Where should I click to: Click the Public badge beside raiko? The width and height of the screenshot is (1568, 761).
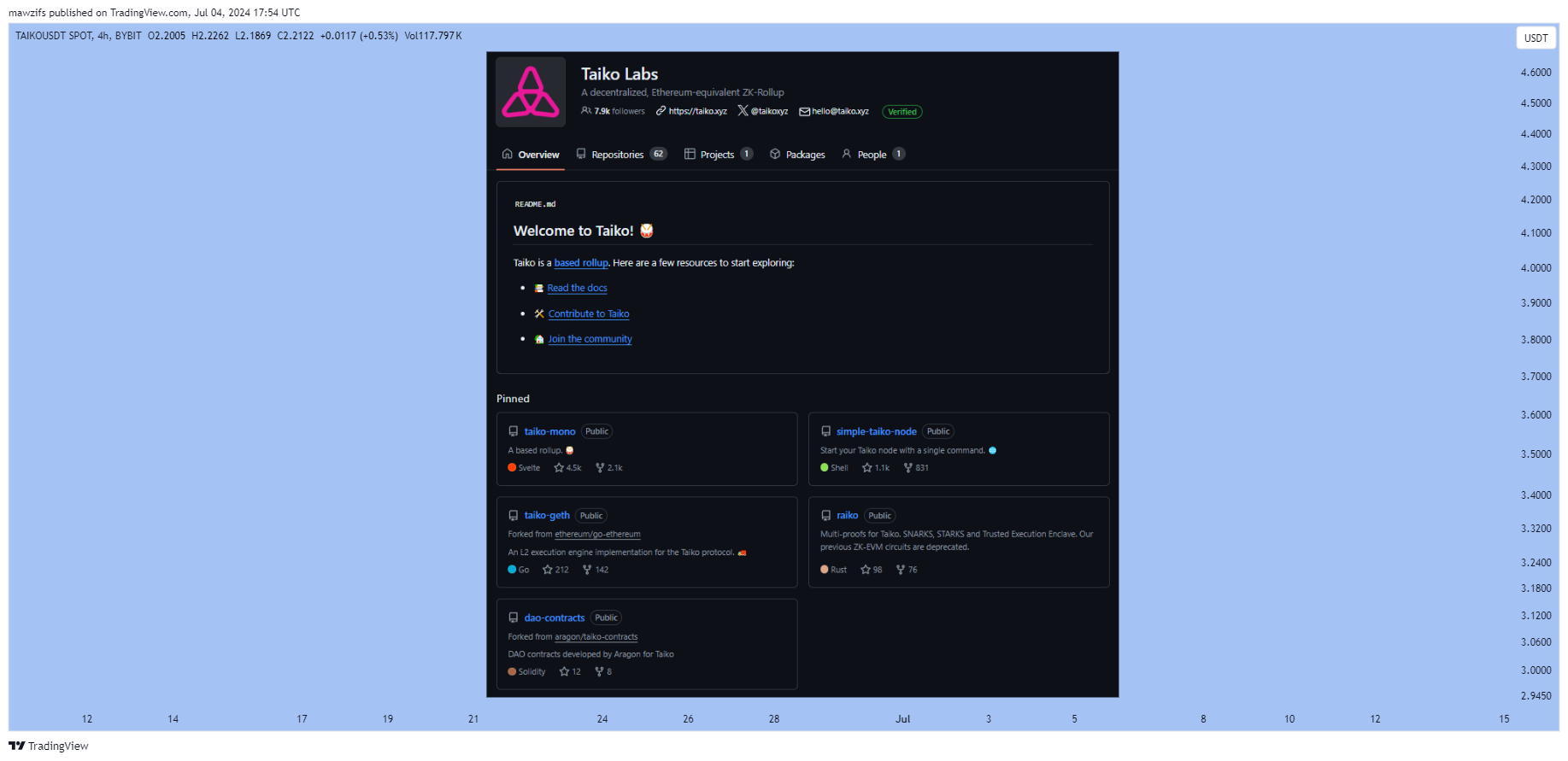(x=880, y=516)
